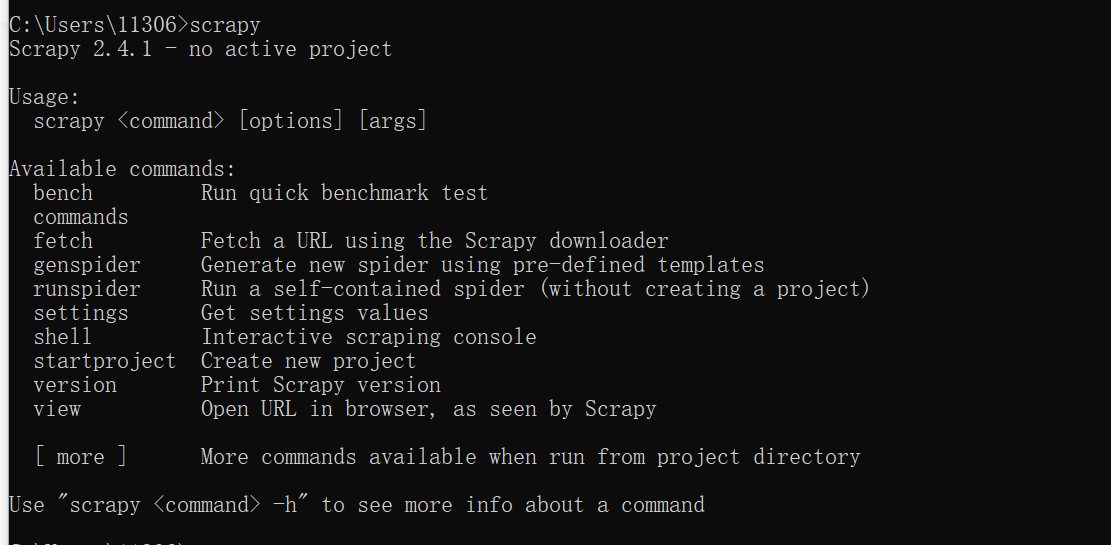This screenshot has width=1111, height=545.
Task: Click the 'settings' command name
Action: (81, 314)
